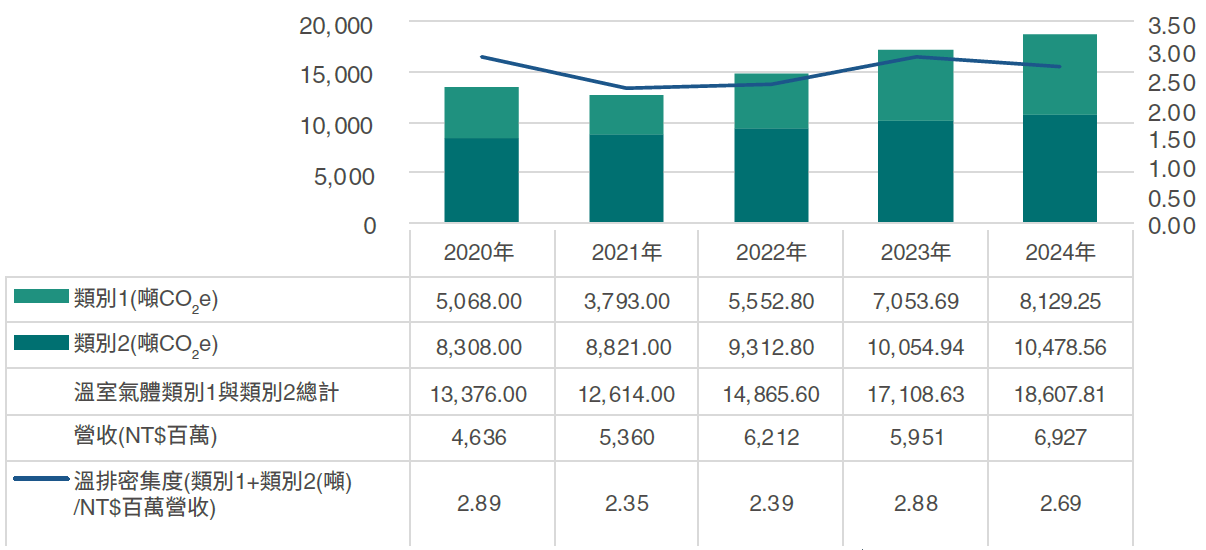Select the cell showing 8,821.00
The height and width of the screenshot is (550, 1206).
[x=626, y=347]
